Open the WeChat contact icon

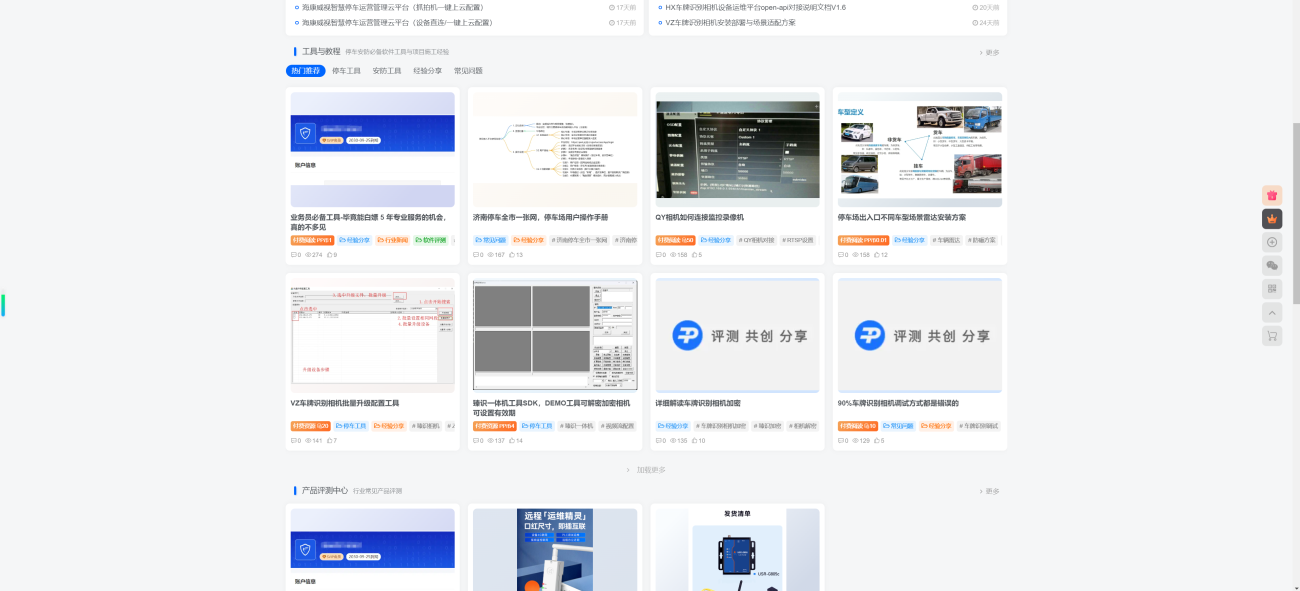point(1272,266)
